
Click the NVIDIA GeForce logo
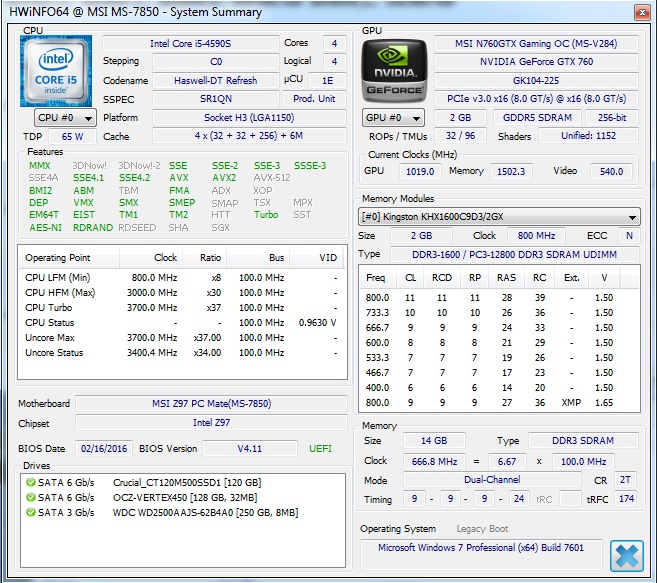point(394,71)
